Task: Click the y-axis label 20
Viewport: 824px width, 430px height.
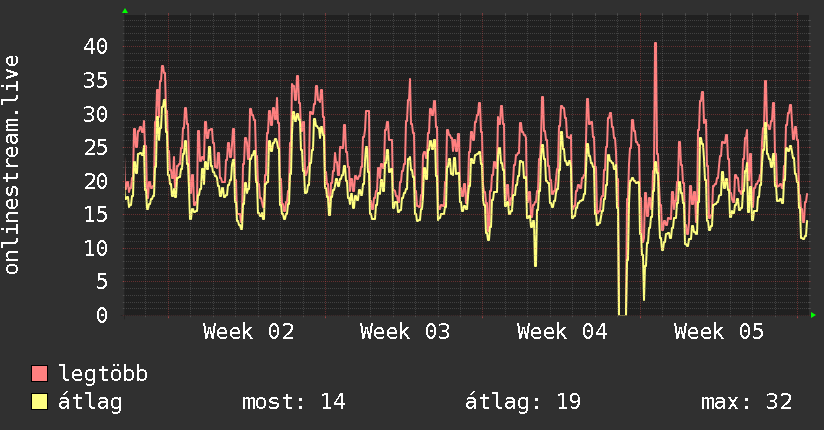Action: pyautogui.click(x=96, y=181)
